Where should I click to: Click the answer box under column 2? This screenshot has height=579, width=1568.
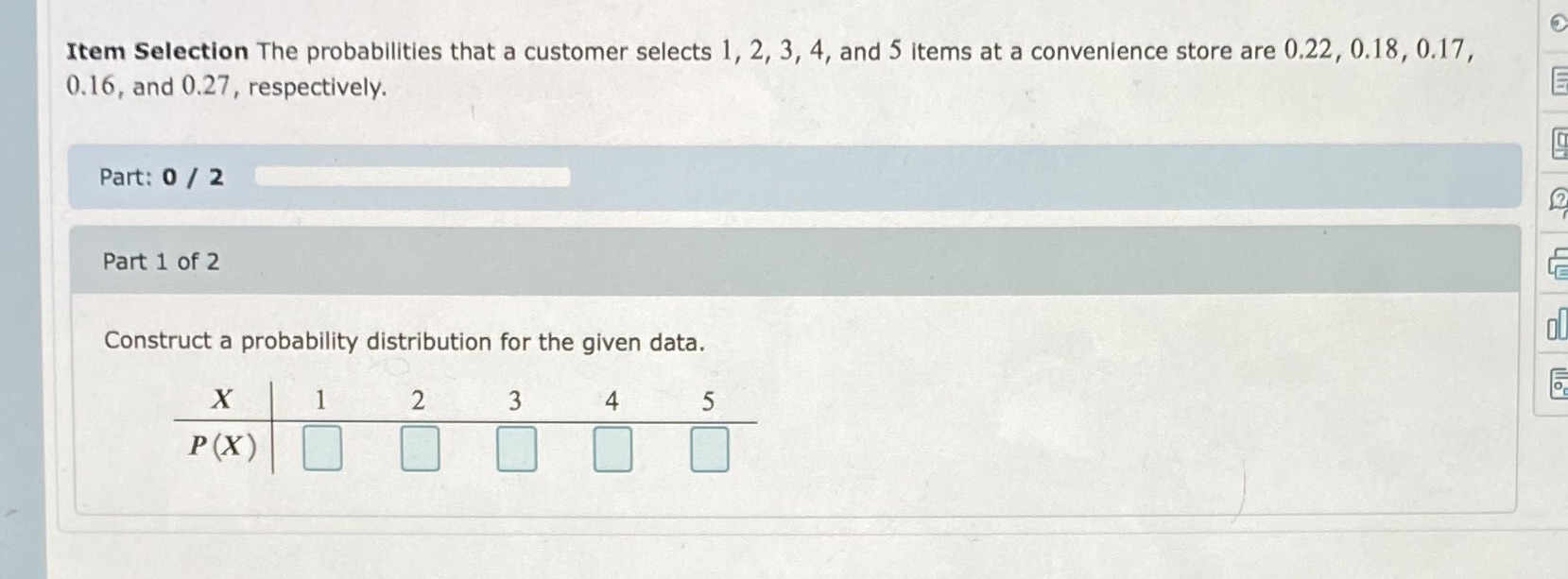(419, 450)
